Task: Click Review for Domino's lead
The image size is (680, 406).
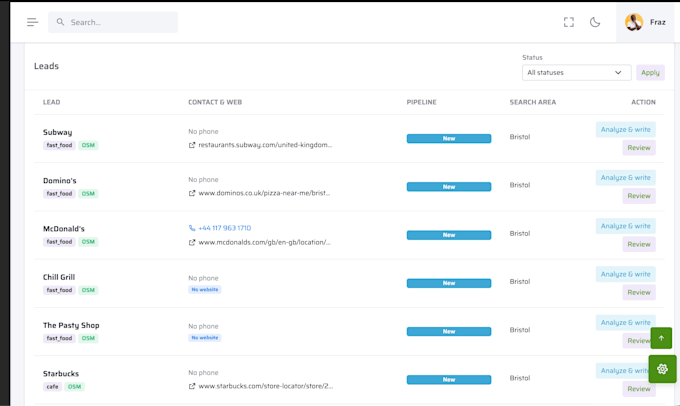Action: point(639,196)
